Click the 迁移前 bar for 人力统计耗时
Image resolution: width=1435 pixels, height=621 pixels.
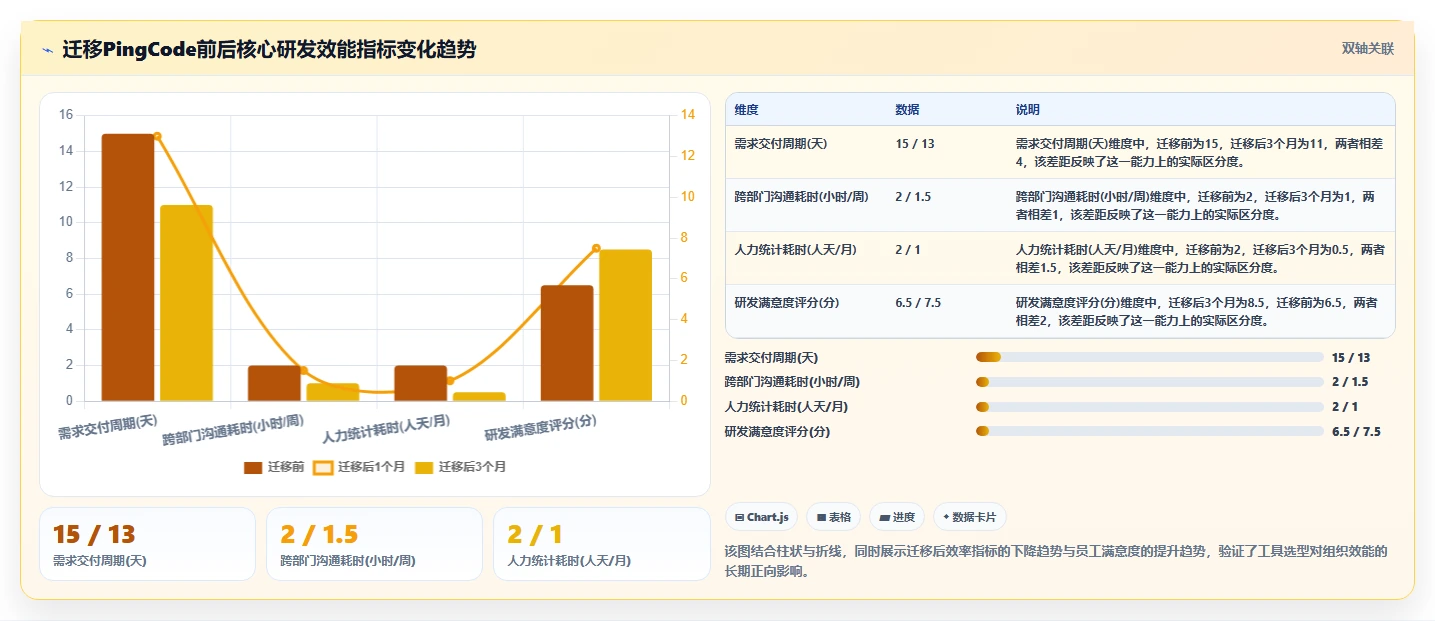[420, 383]
